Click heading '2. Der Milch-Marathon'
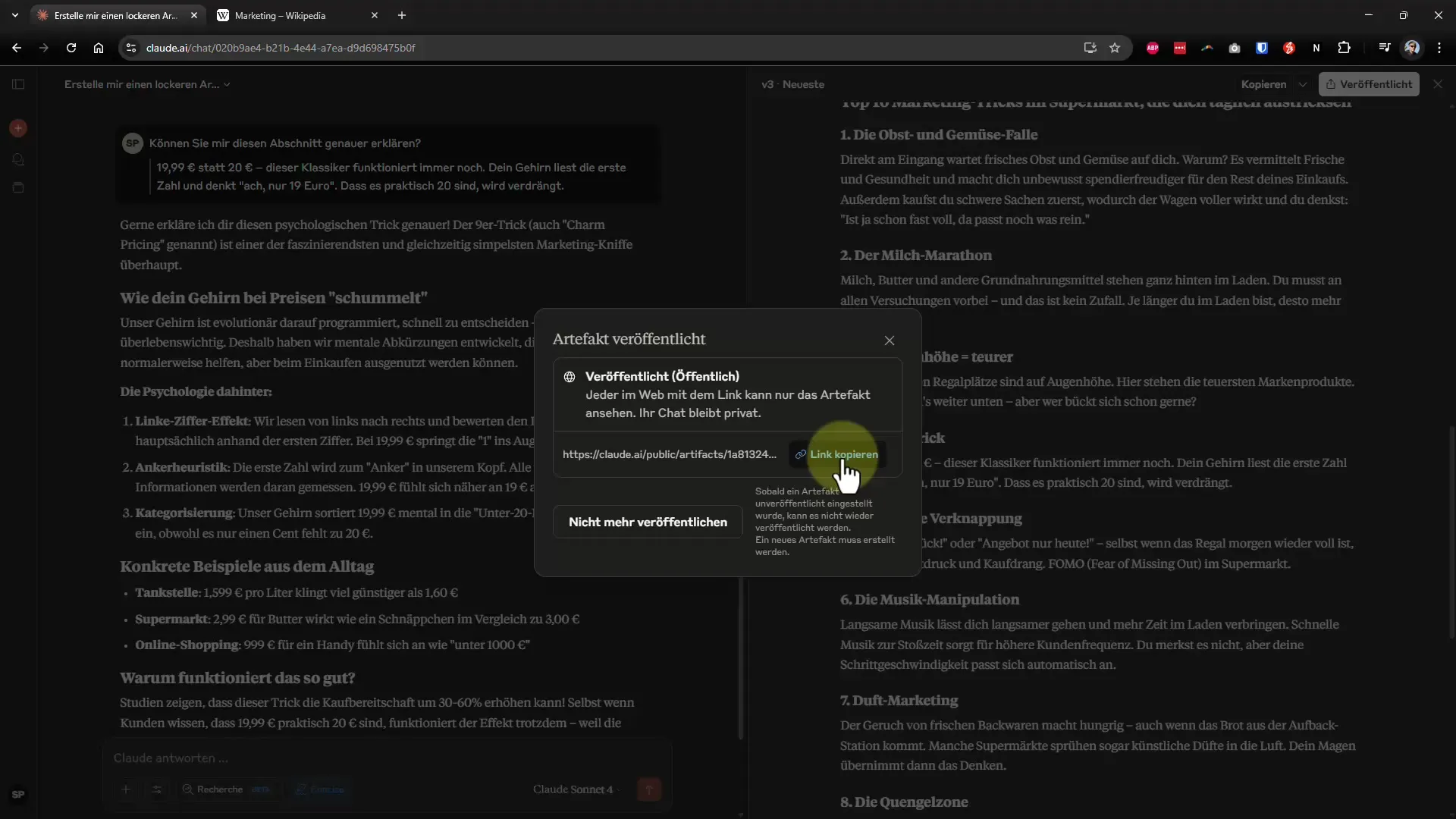This screenshot has width=1456, height=819. pos(916,256)
